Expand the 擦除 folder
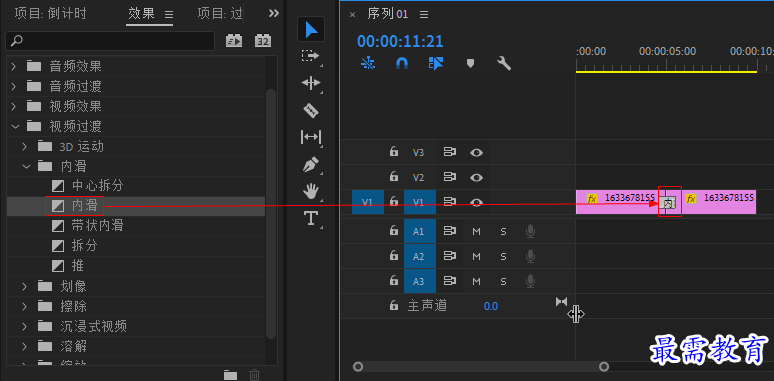The height and width of the screenshot is (381, 774). coord(26,306)
